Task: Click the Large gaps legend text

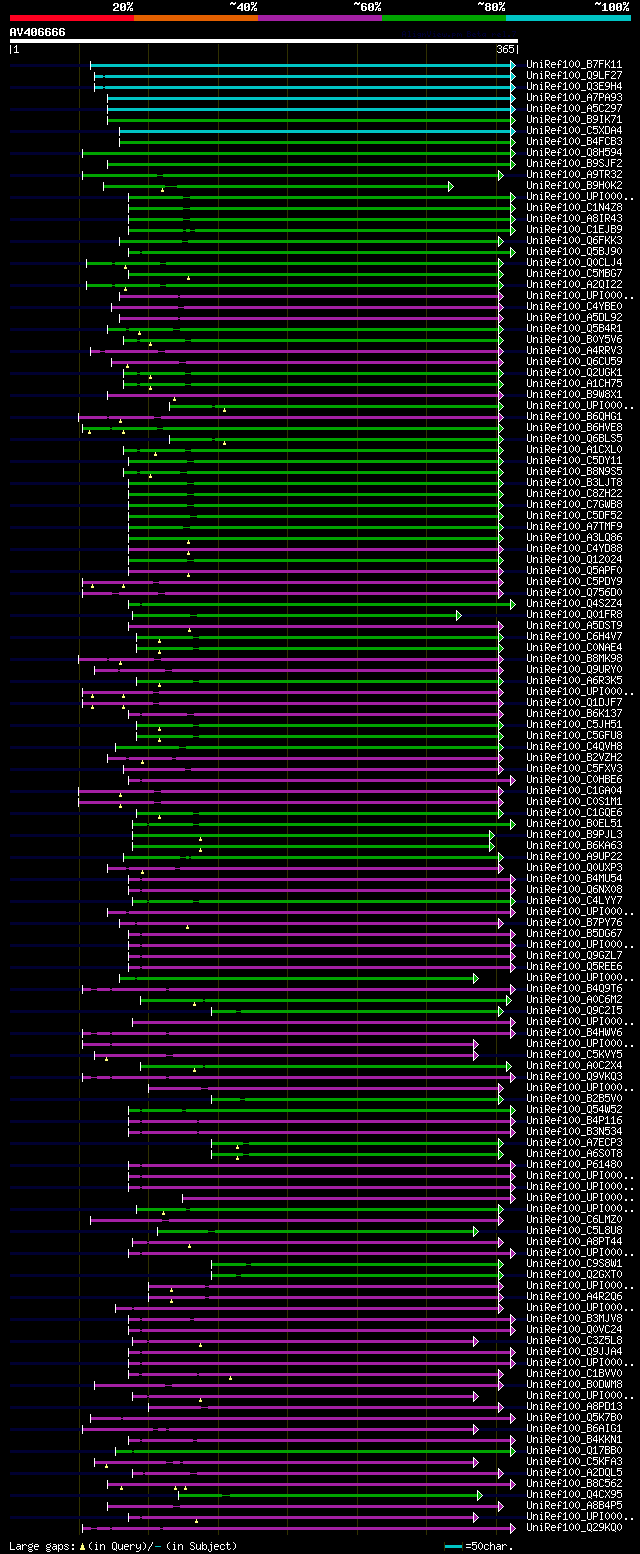Action: click(42, 1546)
